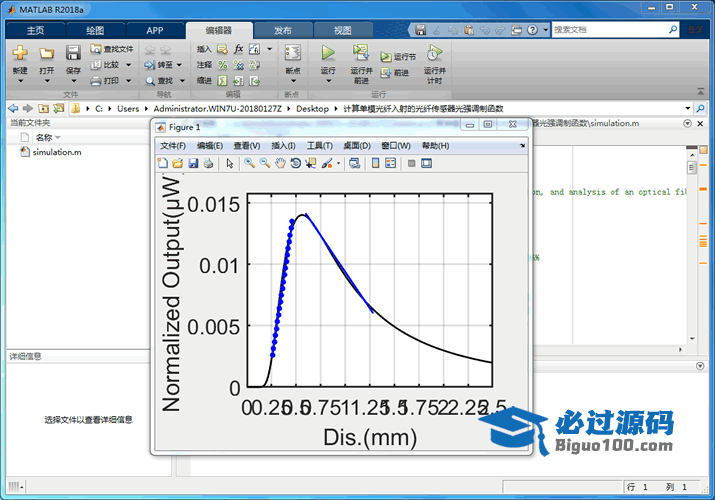The width and height of the screenshot is (715, 500).
Task: Open the 编辑(E) menu in Figure 1
Action: (x=210, y=146)
